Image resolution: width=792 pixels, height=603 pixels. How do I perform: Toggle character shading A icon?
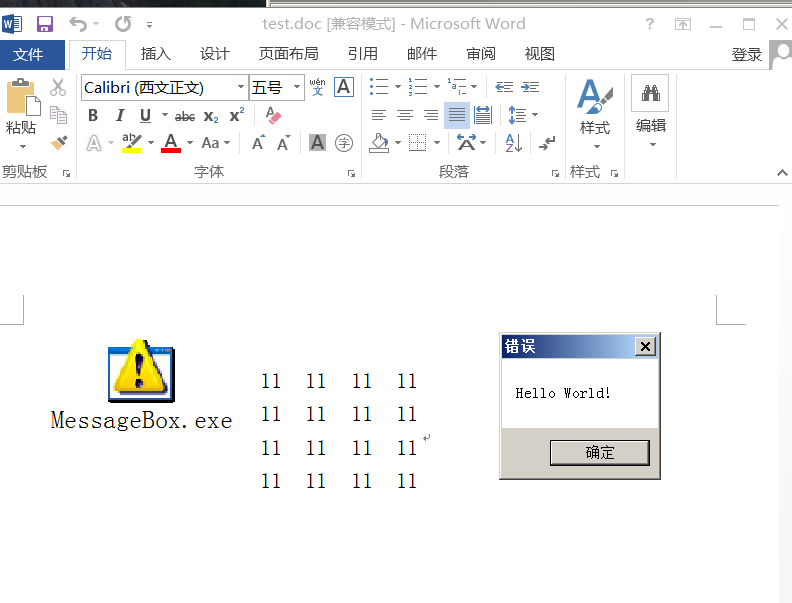[x=317, y=143]
